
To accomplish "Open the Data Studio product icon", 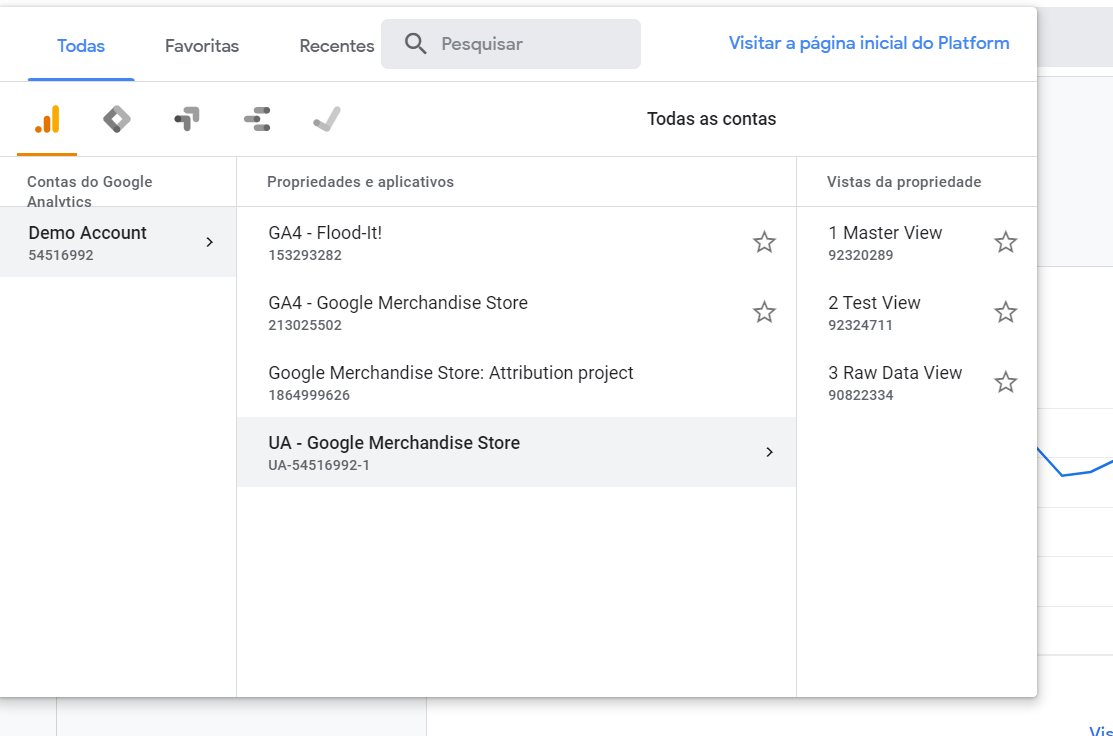I will pos(257,119).
